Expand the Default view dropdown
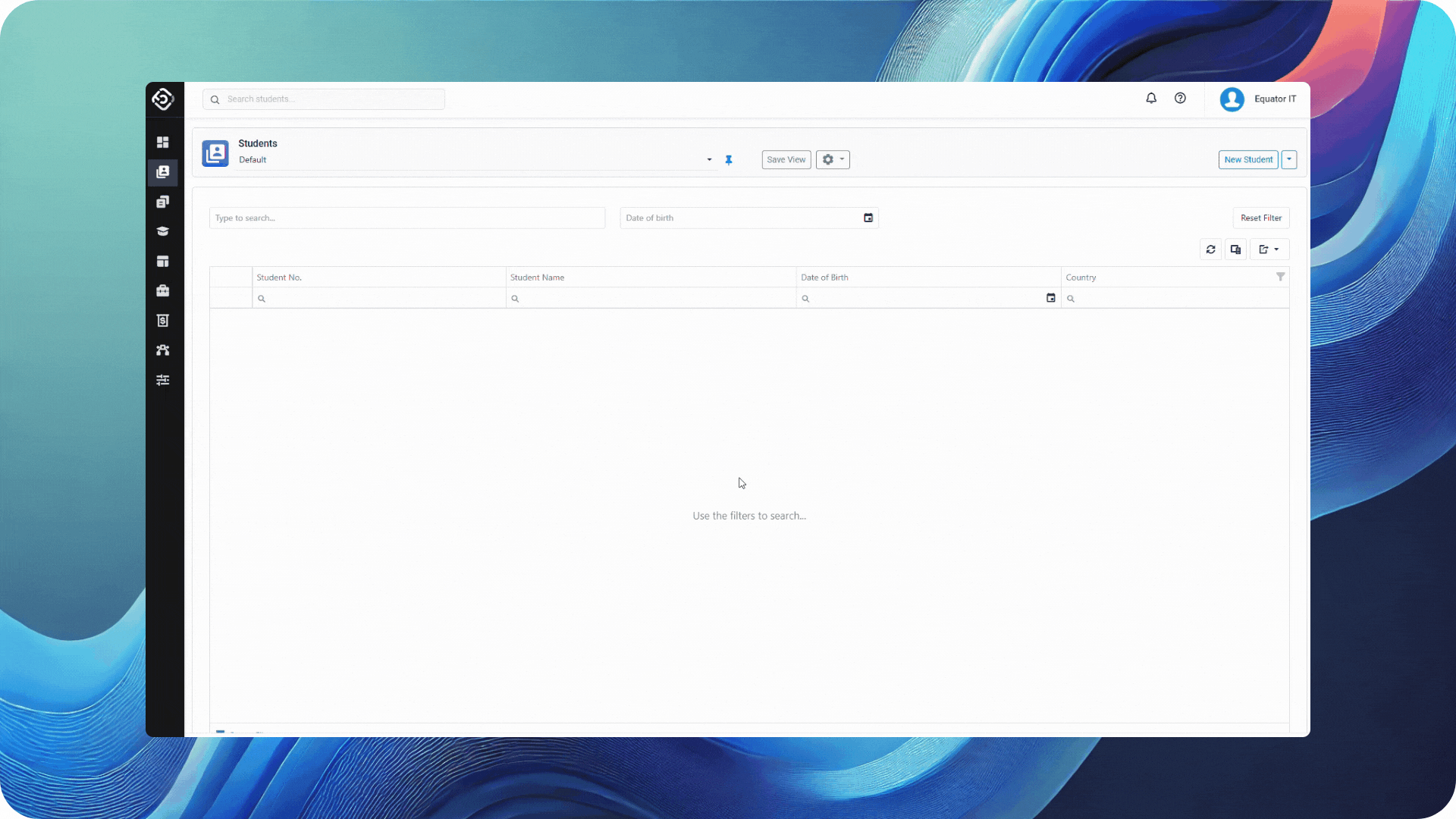 click(x=709, y=160)
